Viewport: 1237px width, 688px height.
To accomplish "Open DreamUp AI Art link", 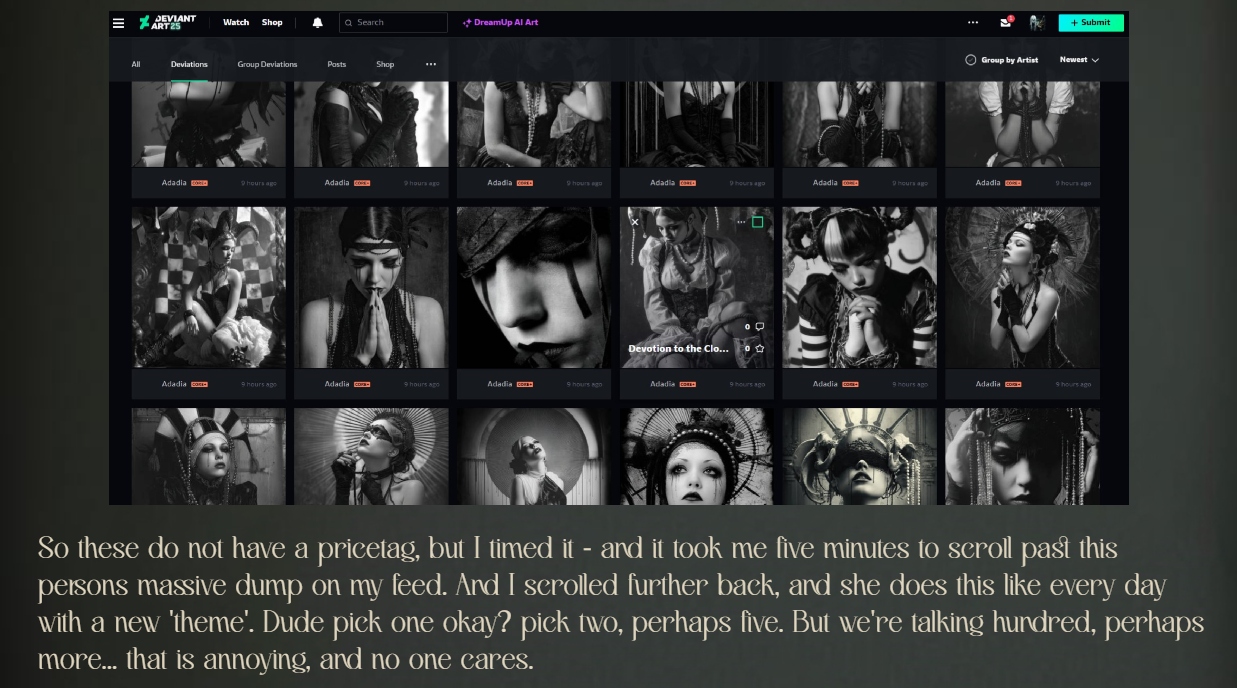I will tap(500, 23).
